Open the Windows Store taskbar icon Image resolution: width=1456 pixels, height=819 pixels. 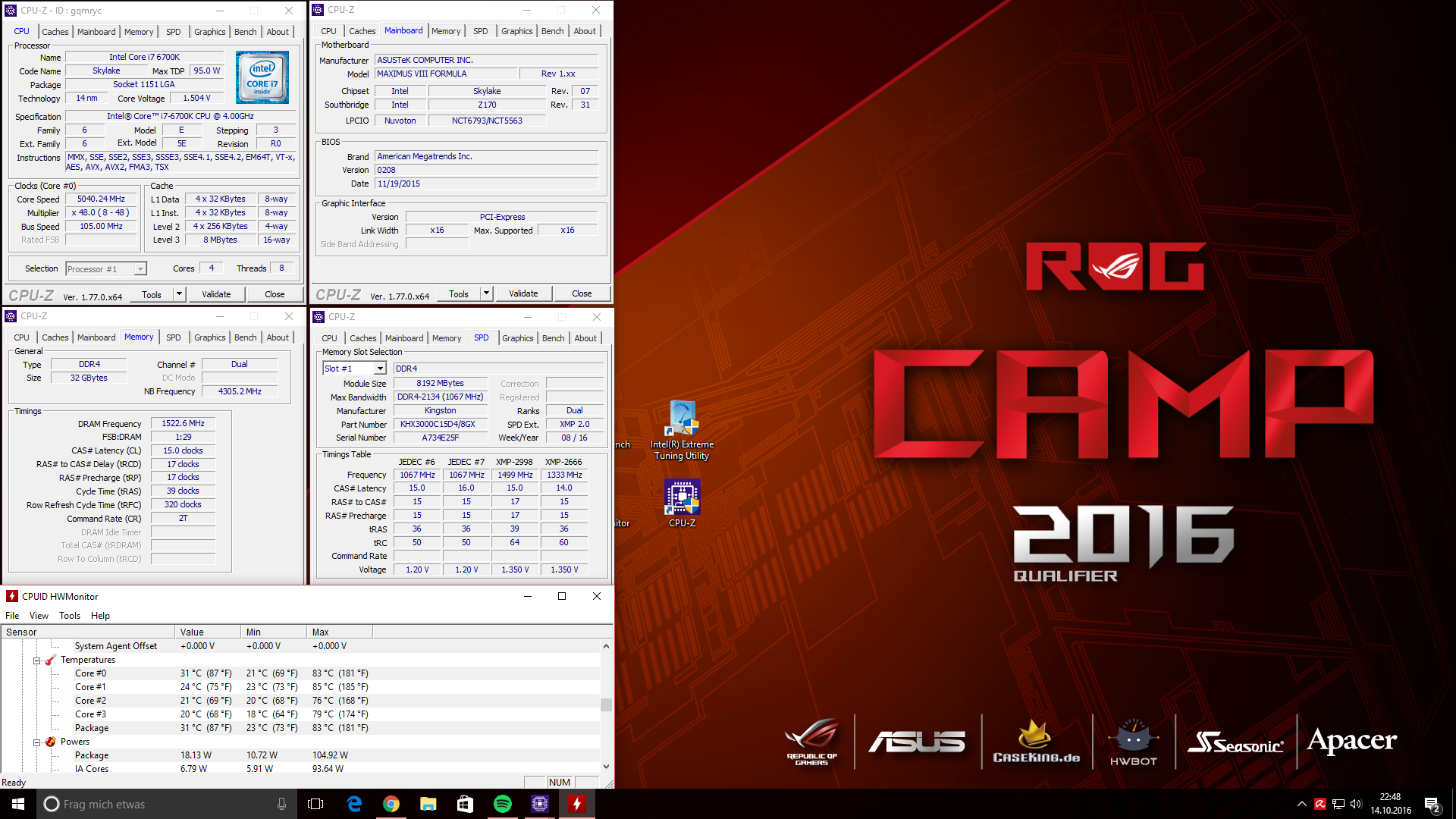(465, 804)
